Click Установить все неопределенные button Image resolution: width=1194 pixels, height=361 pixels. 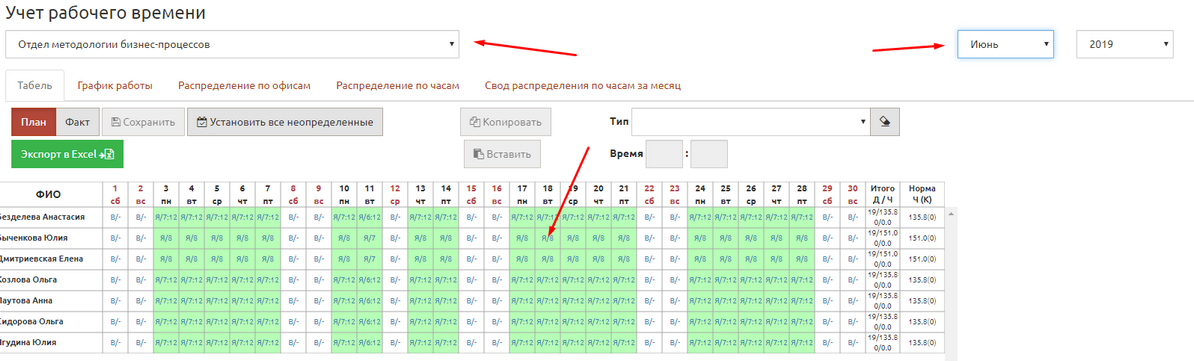tap(285, 122)
